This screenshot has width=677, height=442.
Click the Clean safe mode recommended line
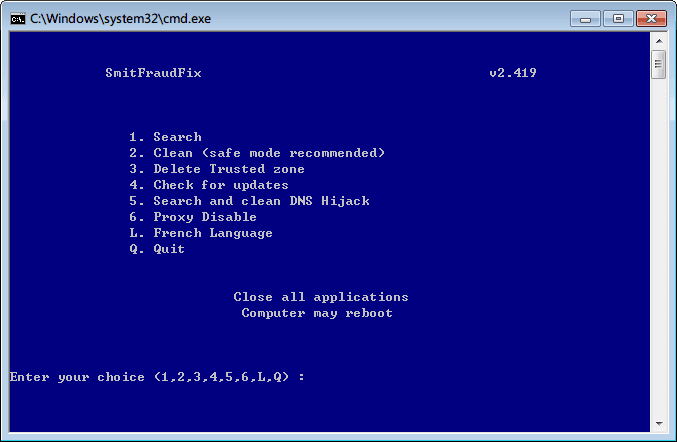tap(257, 153)
